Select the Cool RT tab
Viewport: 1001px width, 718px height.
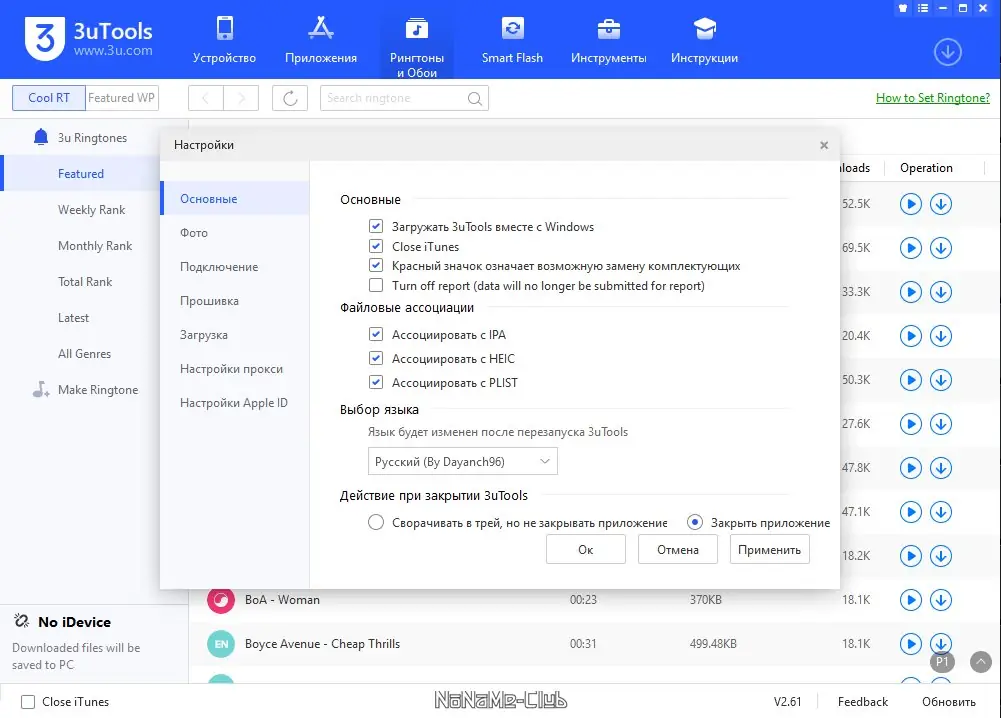[49, 98]
